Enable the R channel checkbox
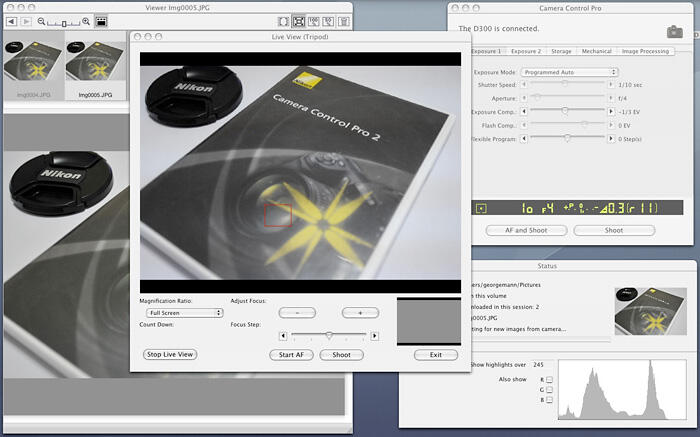Screen dimensions: 700x437 [549, 381]
